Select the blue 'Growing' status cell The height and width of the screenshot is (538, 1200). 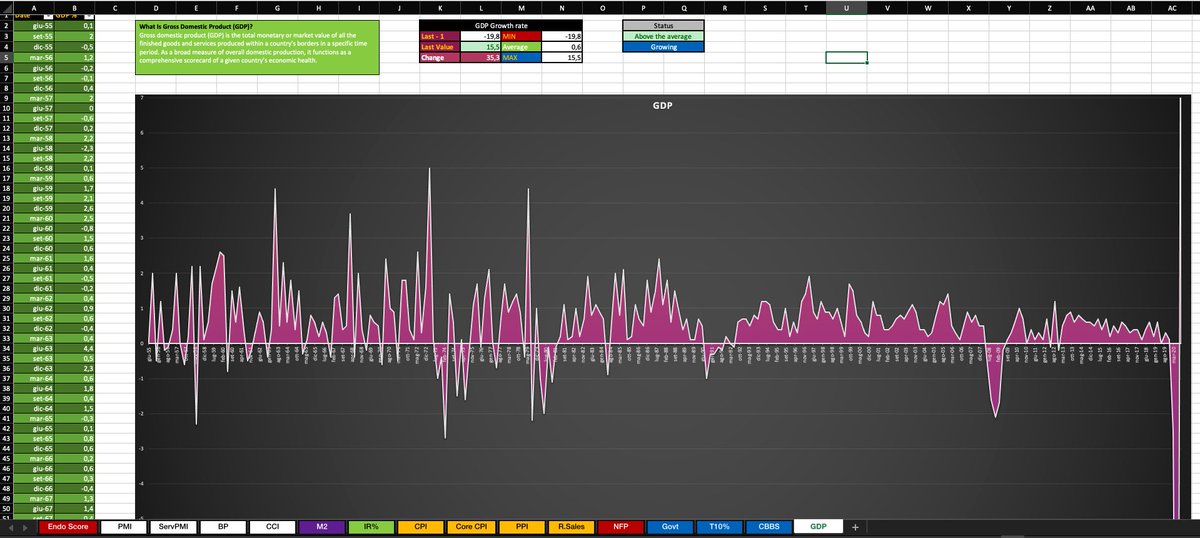click(663, 47)
